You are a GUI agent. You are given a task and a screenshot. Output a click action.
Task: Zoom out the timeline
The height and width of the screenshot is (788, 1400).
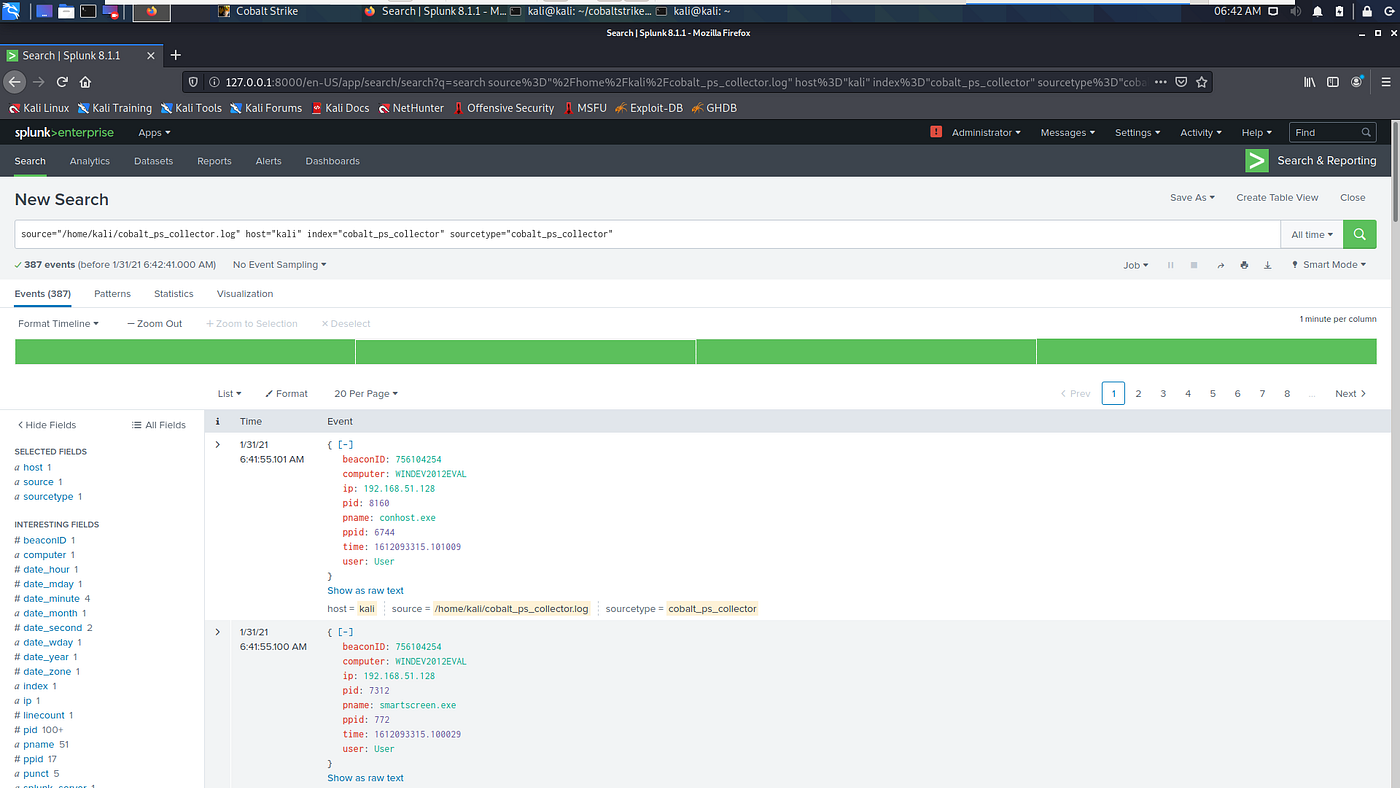[155, 324]
